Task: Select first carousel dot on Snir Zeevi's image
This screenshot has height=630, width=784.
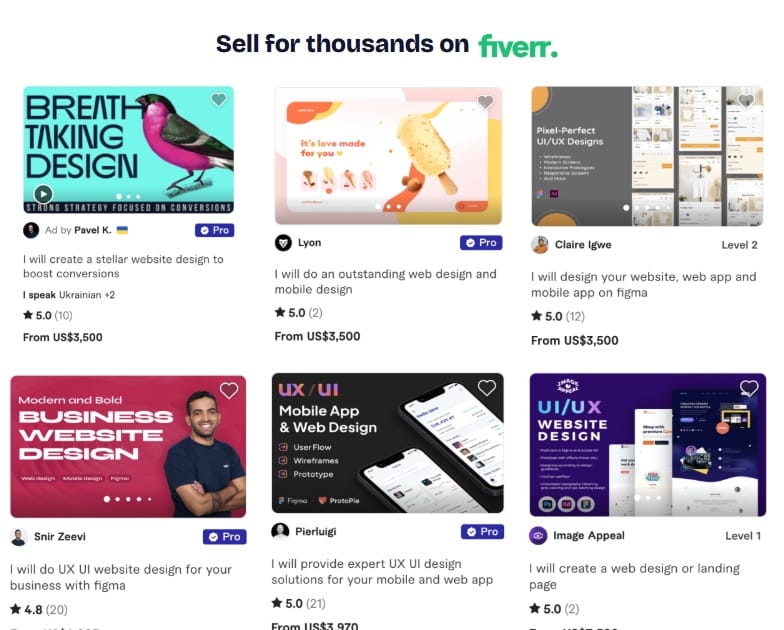Action: pyautogui.click(x=106, y=499)
